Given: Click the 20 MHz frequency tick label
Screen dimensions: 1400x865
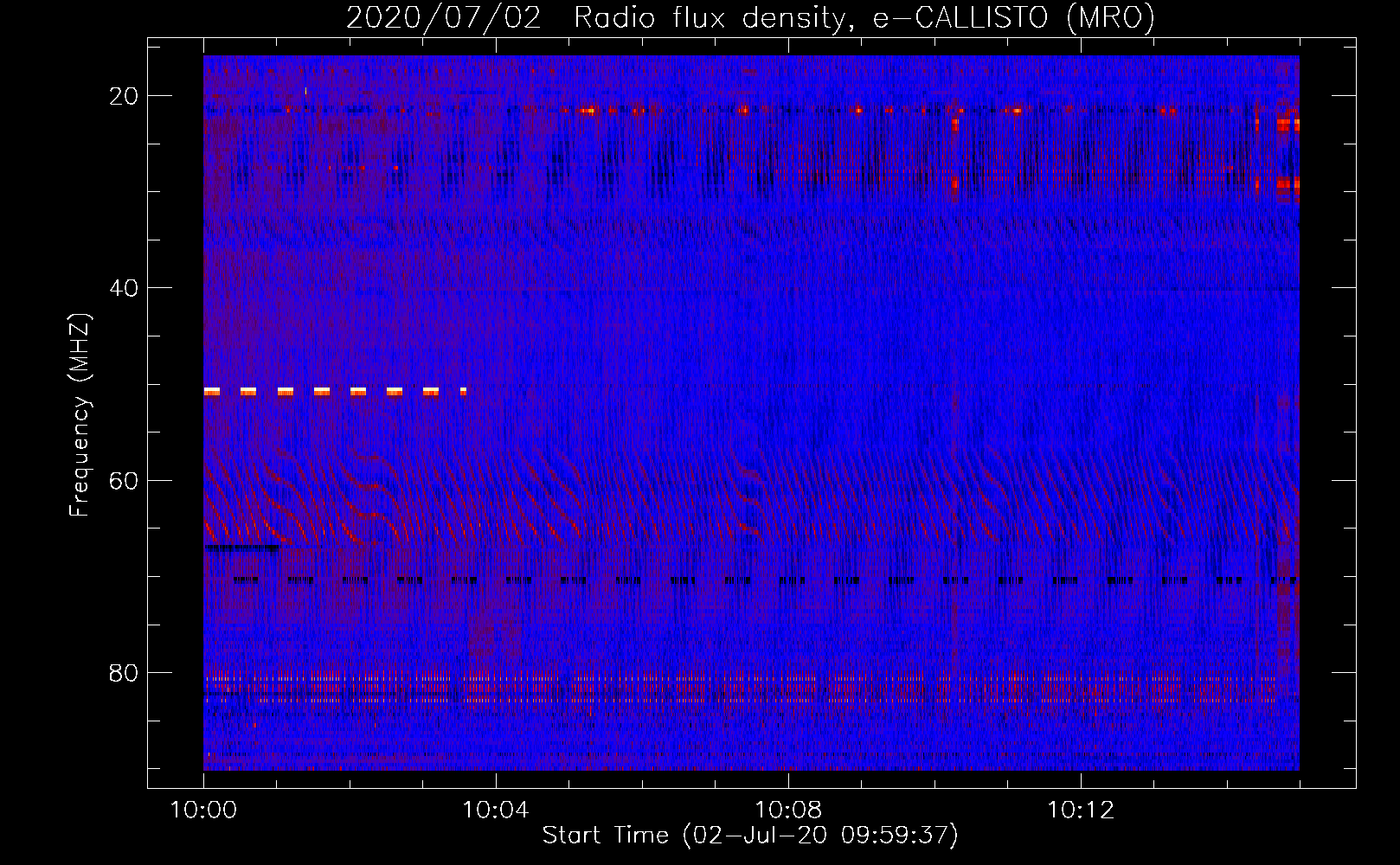Looking at the screenshot, I should 124,96.
